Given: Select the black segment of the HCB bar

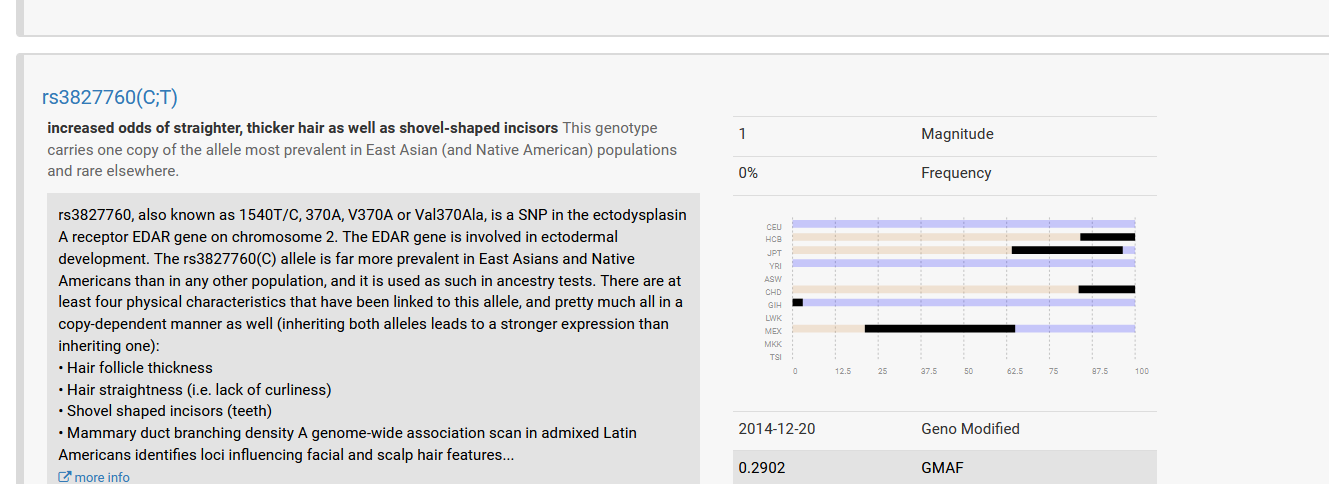Looking at the screenshot, I should tap(1107, 237).
